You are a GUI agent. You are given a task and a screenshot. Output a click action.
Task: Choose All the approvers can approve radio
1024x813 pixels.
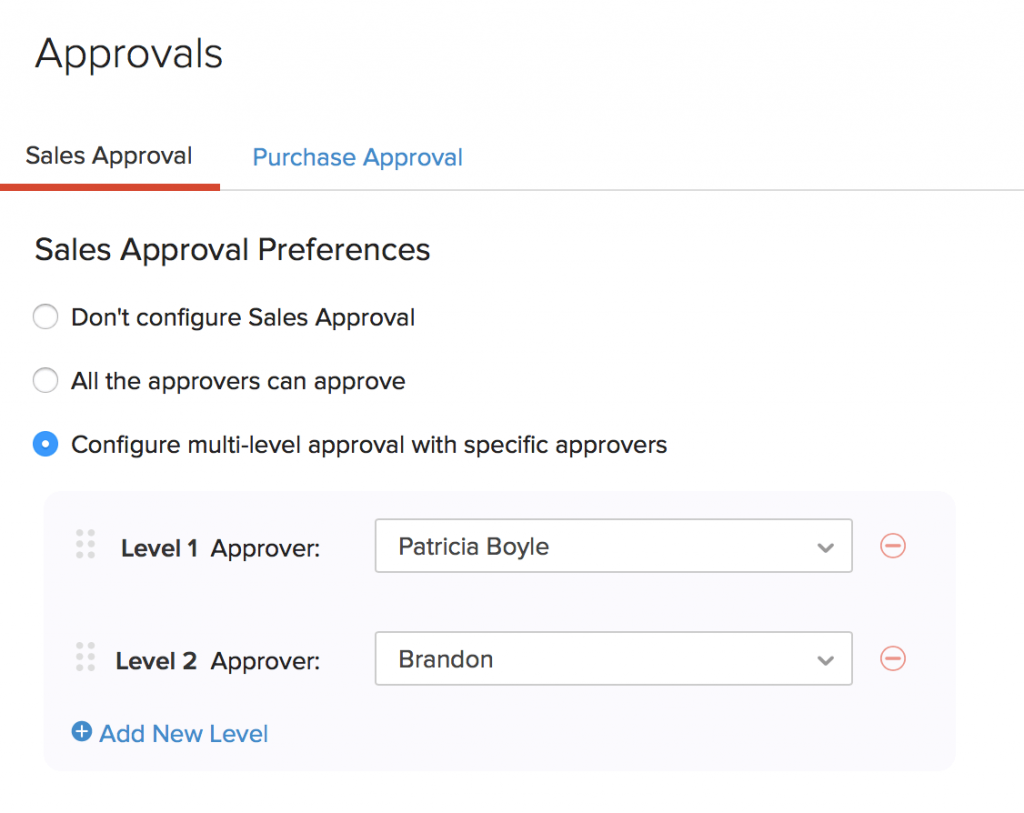46,381
